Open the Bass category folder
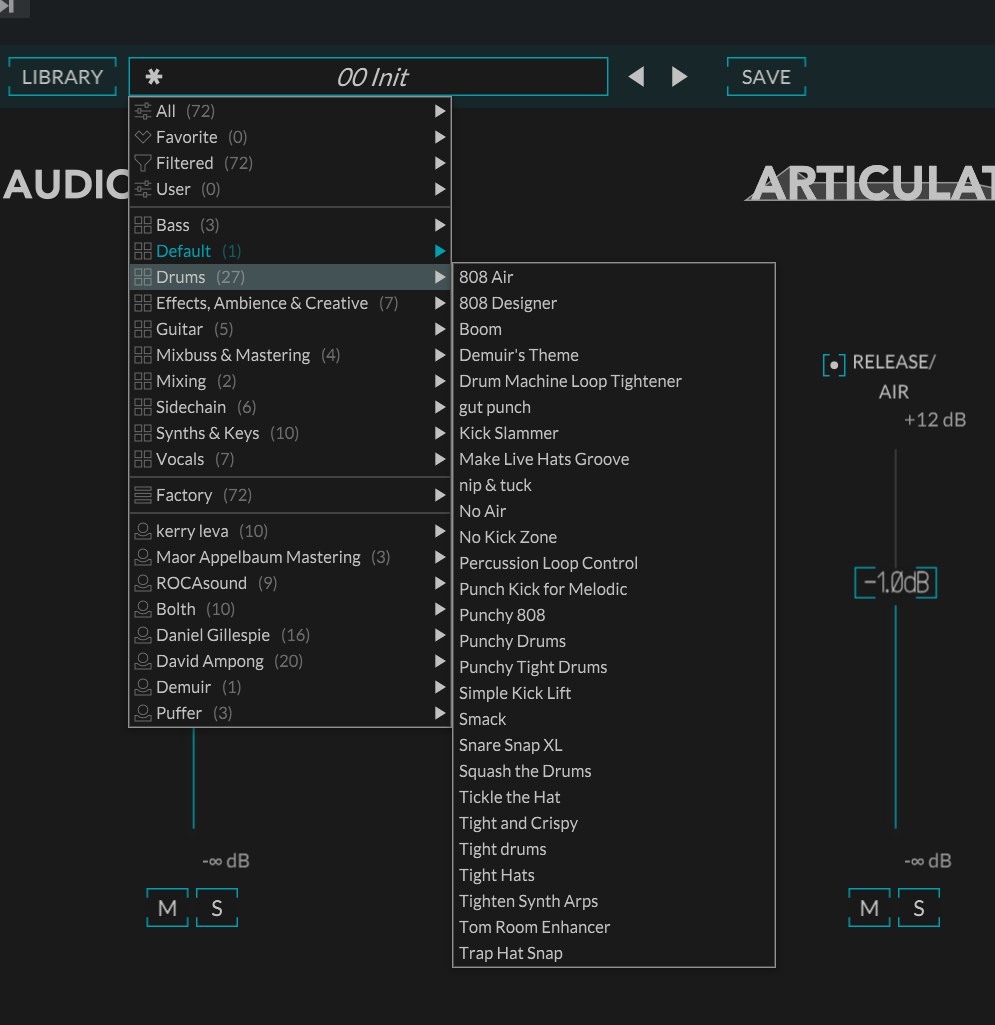This screenshot has height=1025, width=995. point(172,225)
